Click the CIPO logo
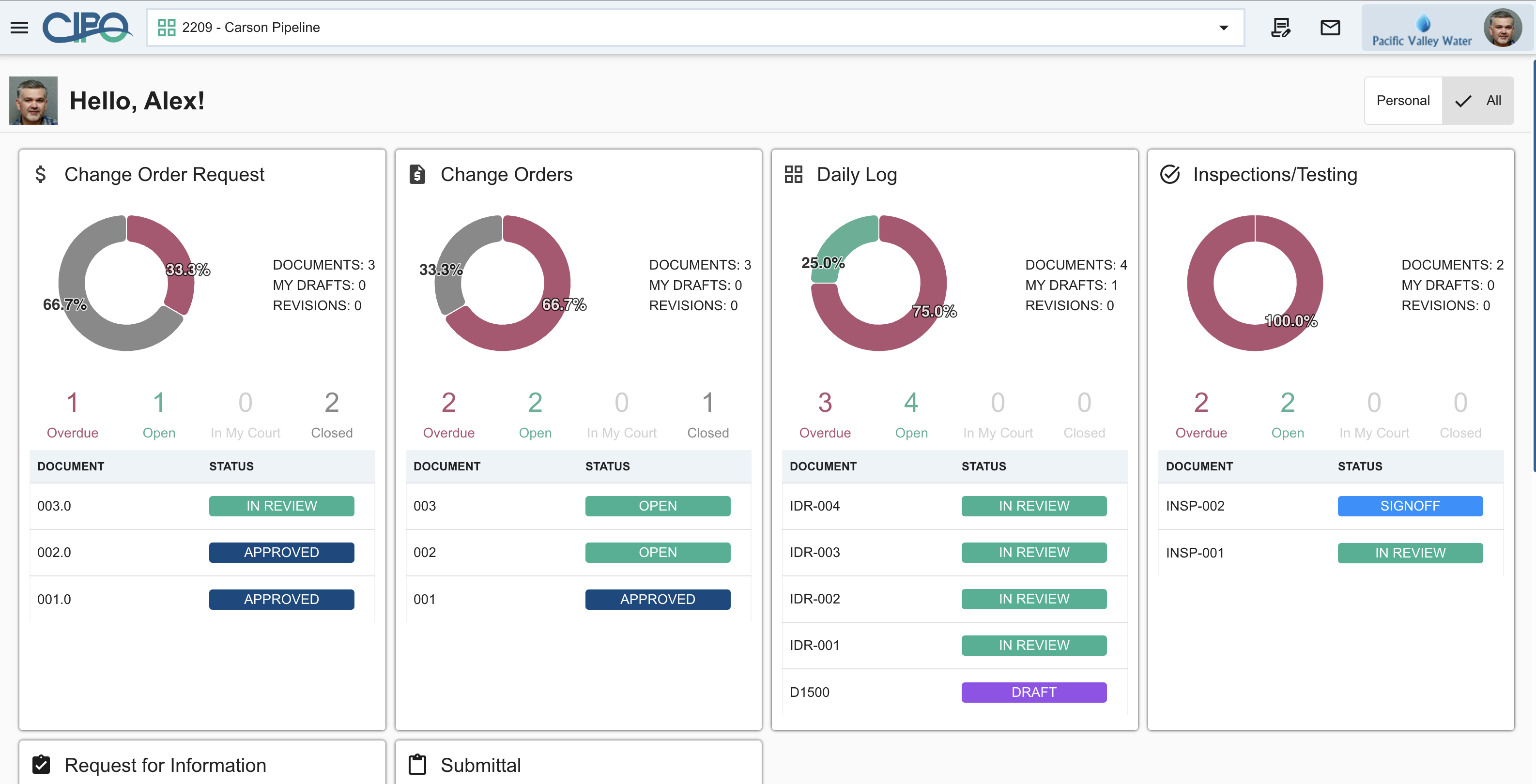The height and width of the screenshot is (784, 1536). (87, 28)
